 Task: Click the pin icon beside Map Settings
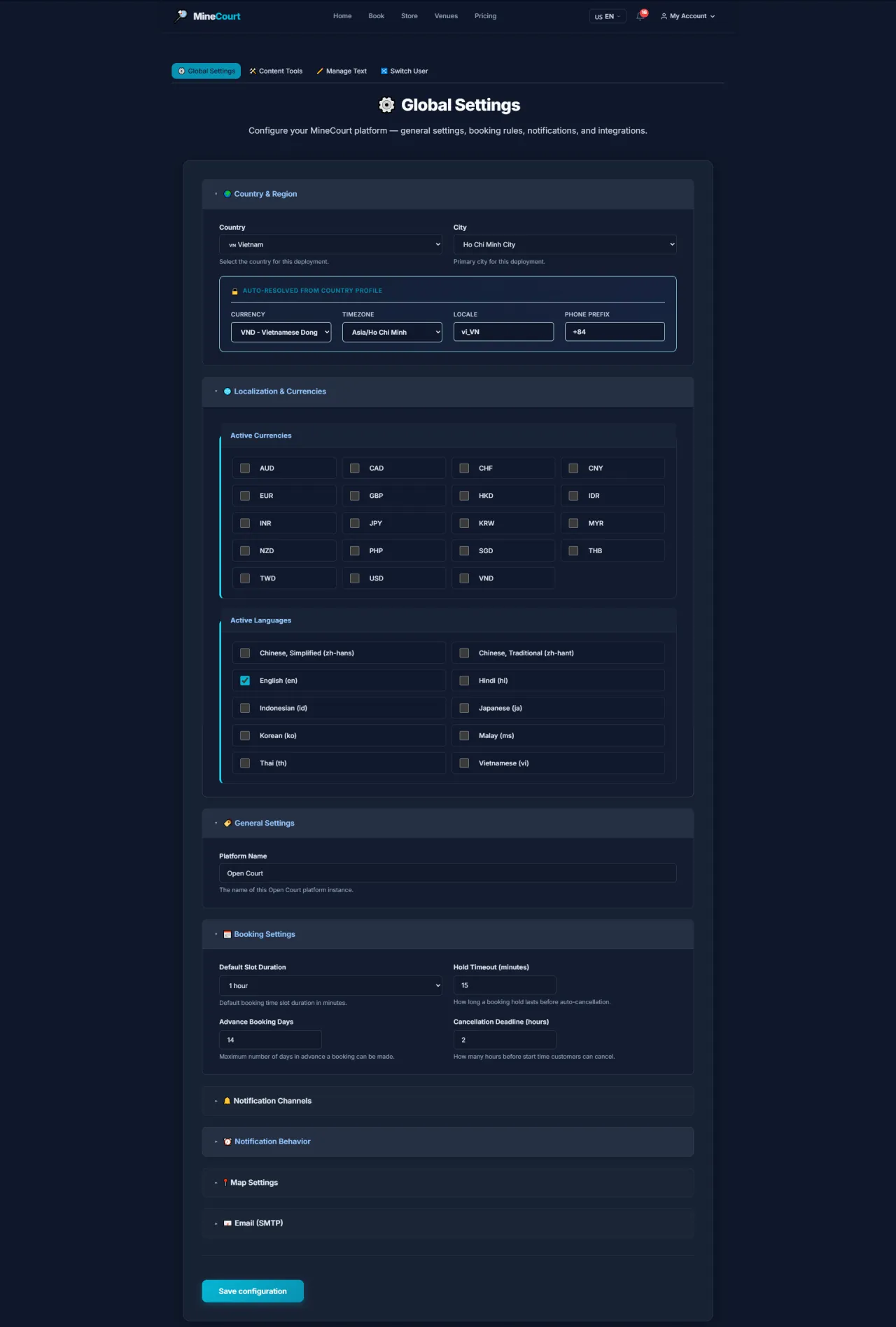point(225,1183)
